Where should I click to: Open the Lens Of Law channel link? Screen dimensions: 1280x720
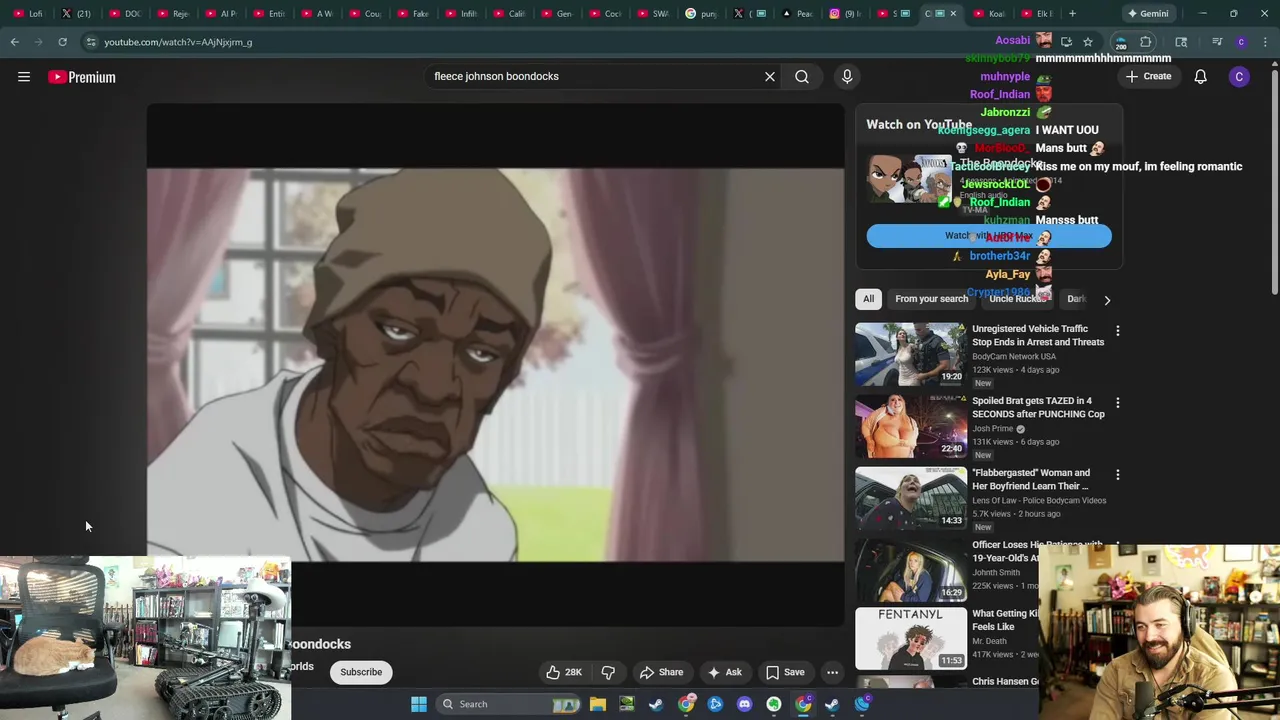(x=1039, y=501)
